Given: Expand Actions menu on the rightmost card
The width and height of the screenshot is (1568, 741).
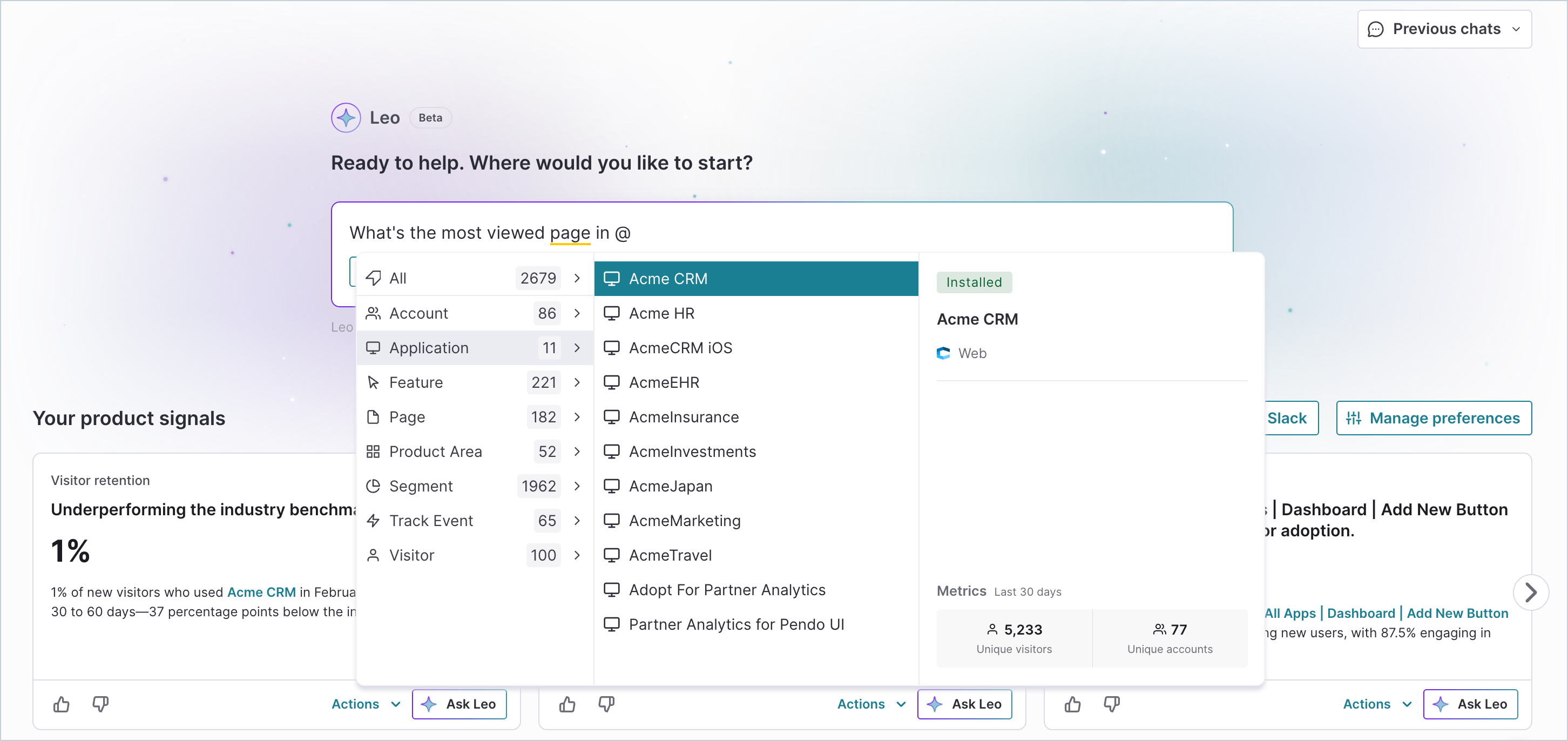Looking at the screenshot, I should [x=1377, y=704].
